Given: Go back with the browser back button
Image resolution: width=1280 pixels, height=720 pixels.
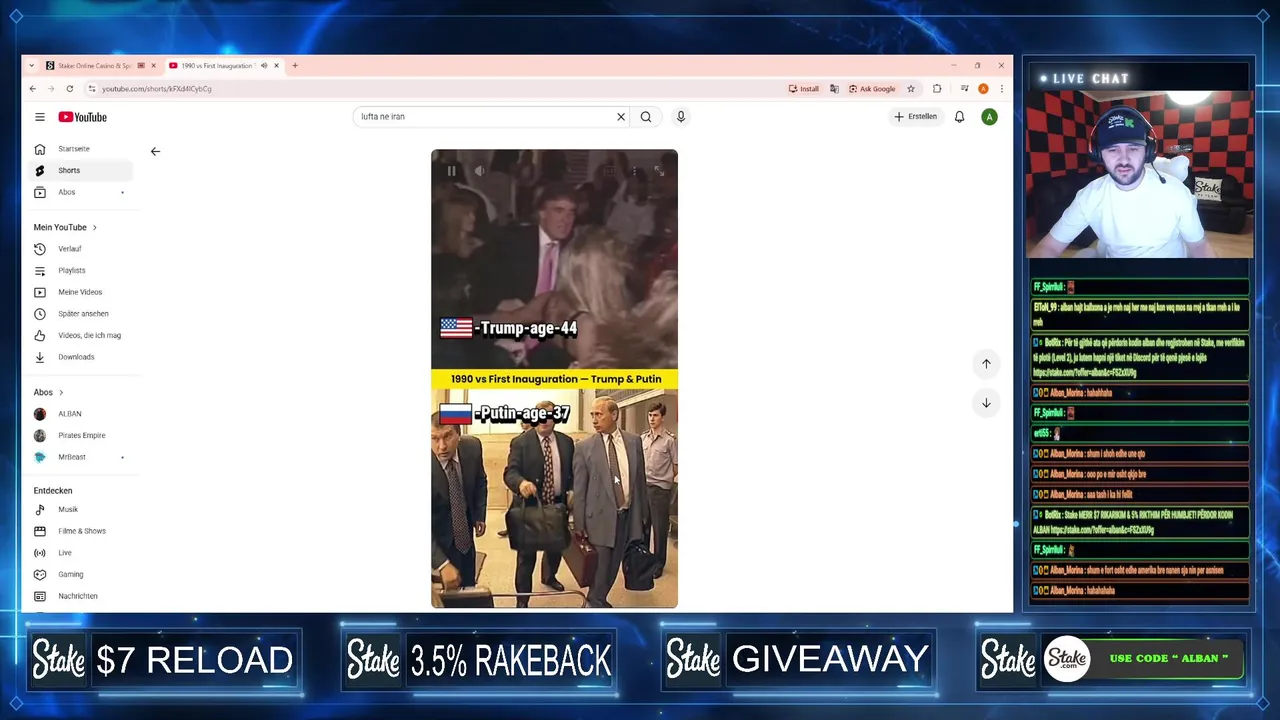Looking at the screenshot, I should [x=32, y=89].
